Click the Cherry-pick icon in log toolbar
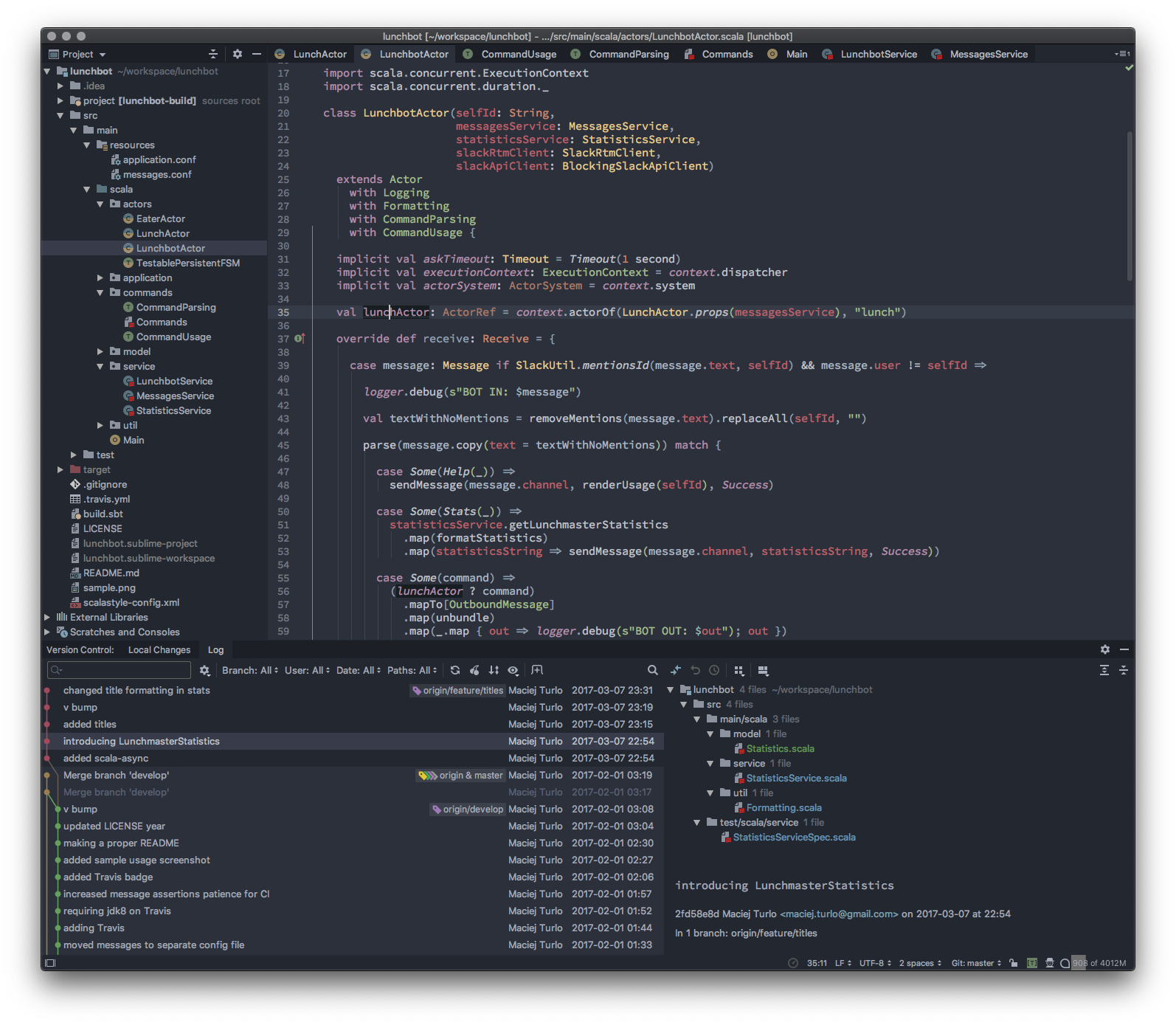 point(474,670)
